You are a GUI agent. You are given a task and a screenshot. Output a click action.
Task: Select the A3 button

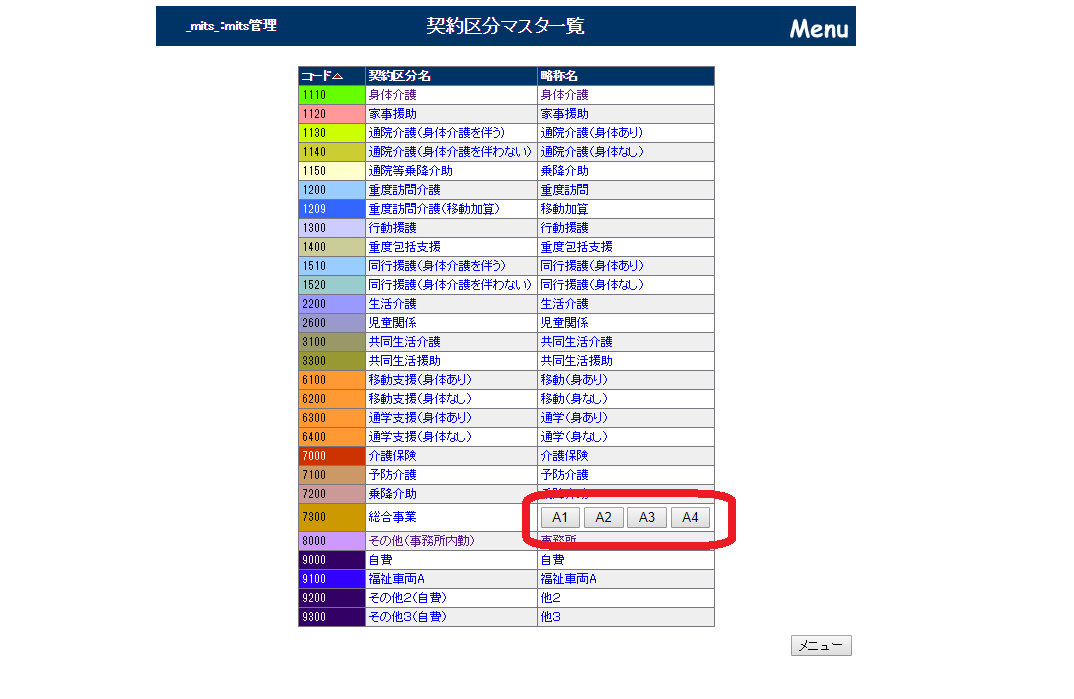coord(646,517)
